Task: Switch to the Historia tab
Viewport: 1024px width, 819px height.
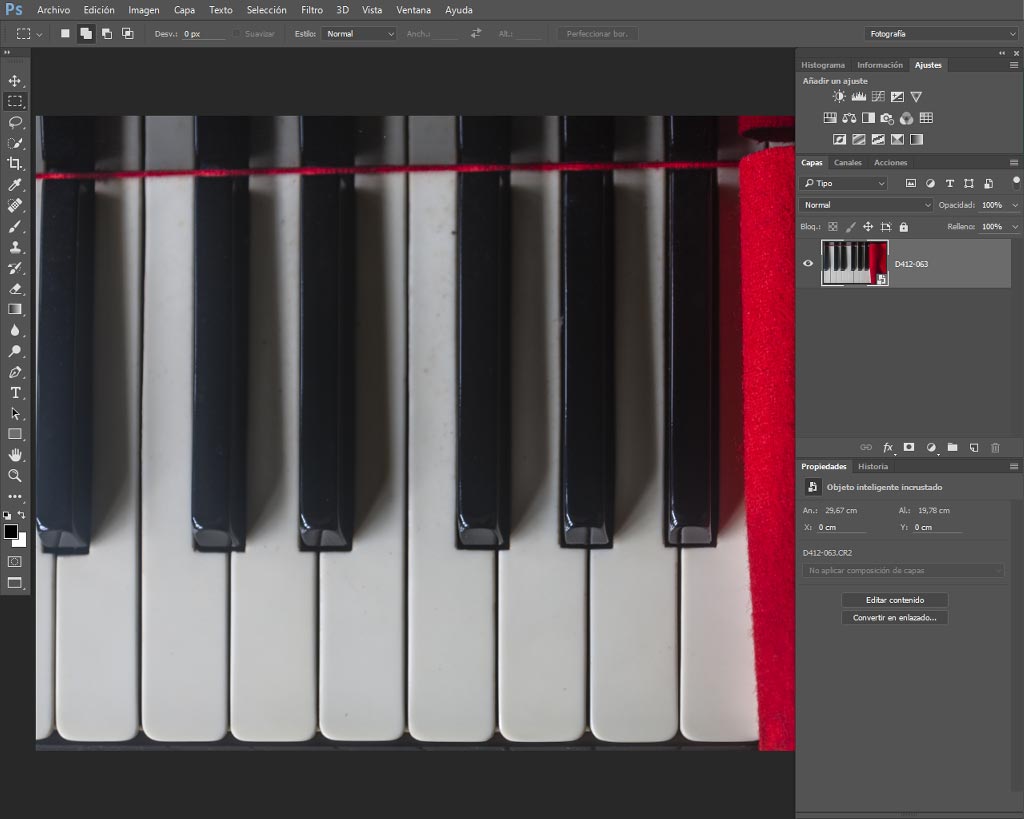Action: (x=872, y=466)
